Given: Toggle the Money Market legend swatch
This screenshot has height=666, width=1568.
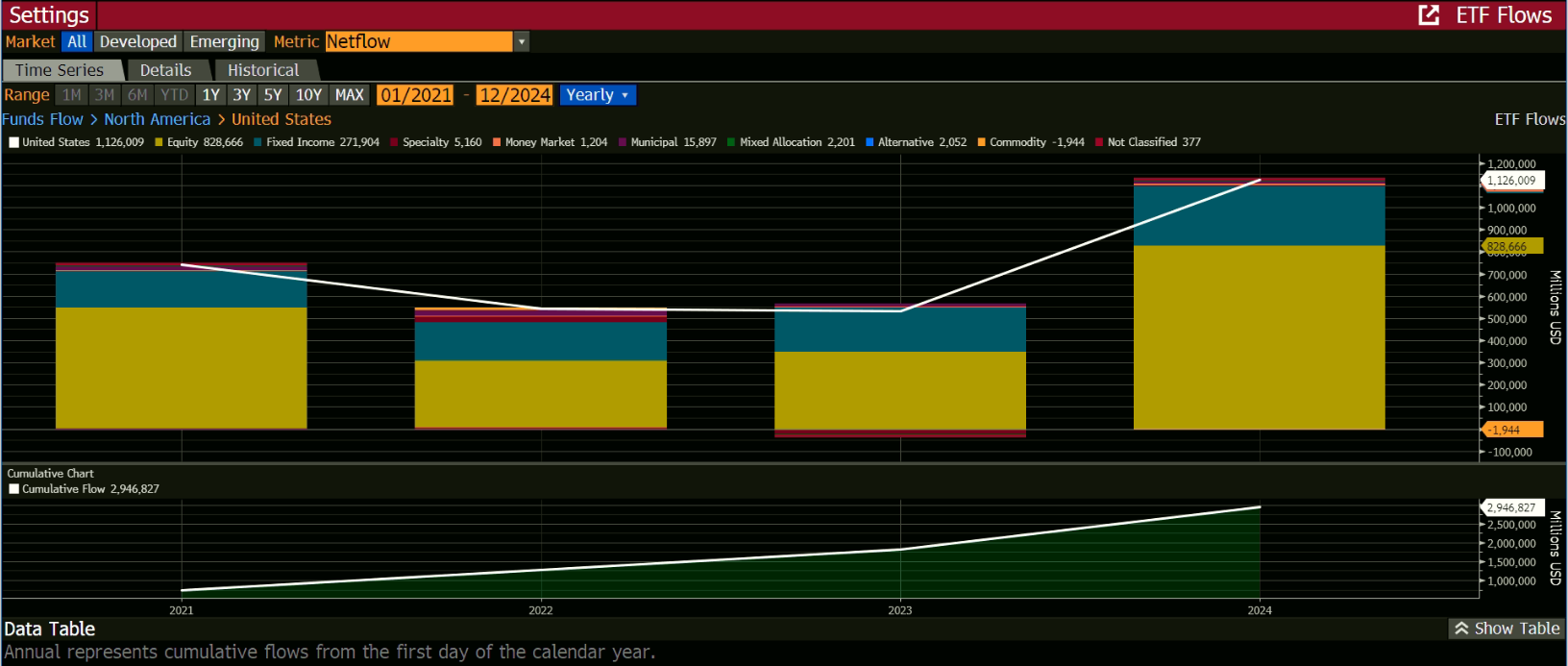Looking at the screenshot, I should pos(497,142).
